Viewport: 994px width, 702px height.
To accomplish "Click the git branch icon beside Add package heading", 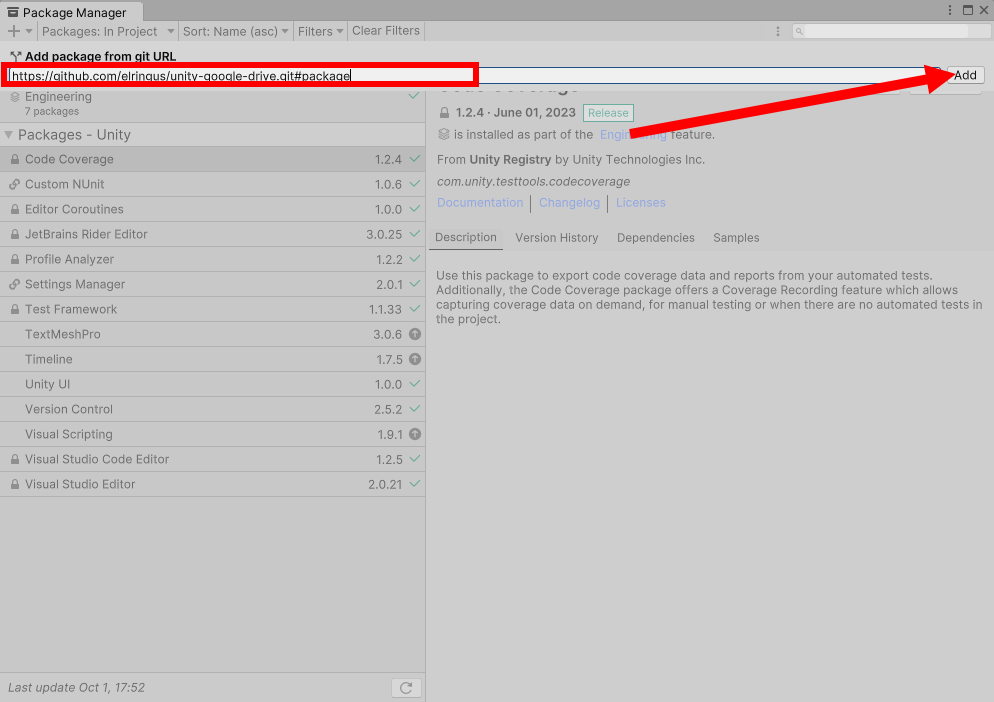I will click(x=16, y=56).
